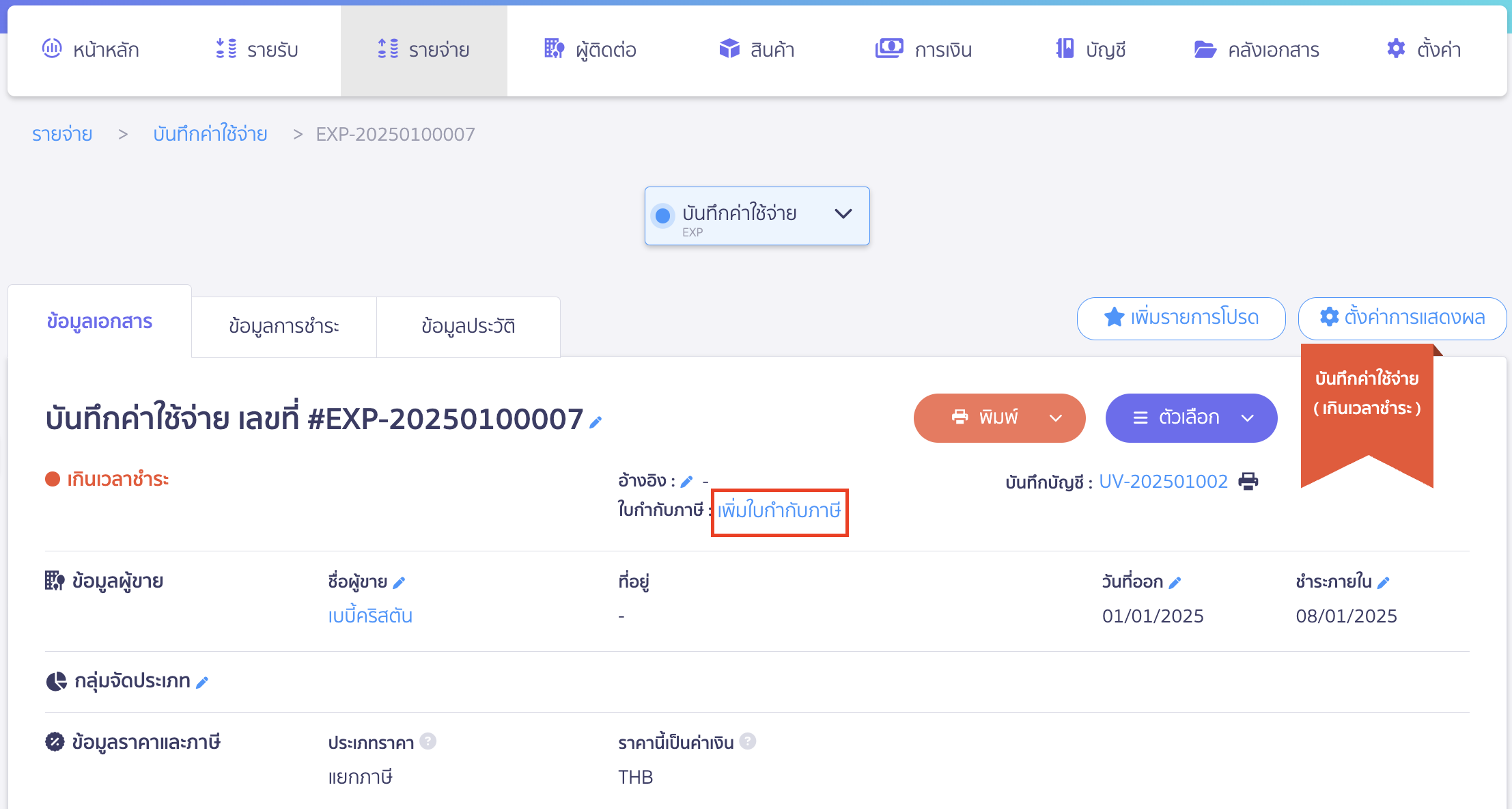Expand the บันทึกค่าใช้จ่าย EXP document type dropdown
The image size is (1512, 809).
(x=843, y=214)
